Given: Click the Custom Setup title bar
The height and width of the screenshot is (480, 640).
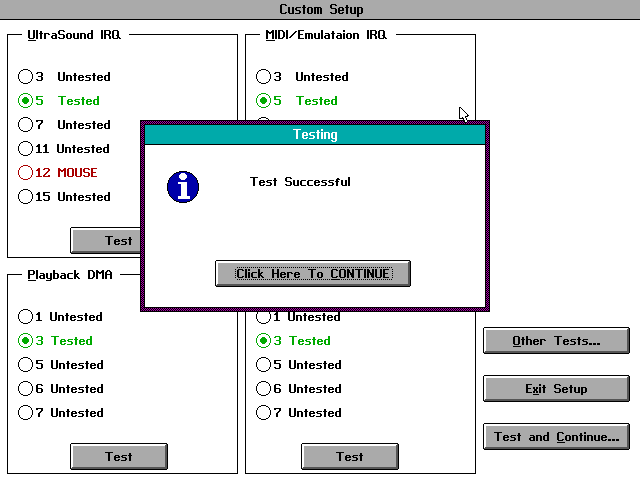Looking at the screenshot, I should (320, 9).
